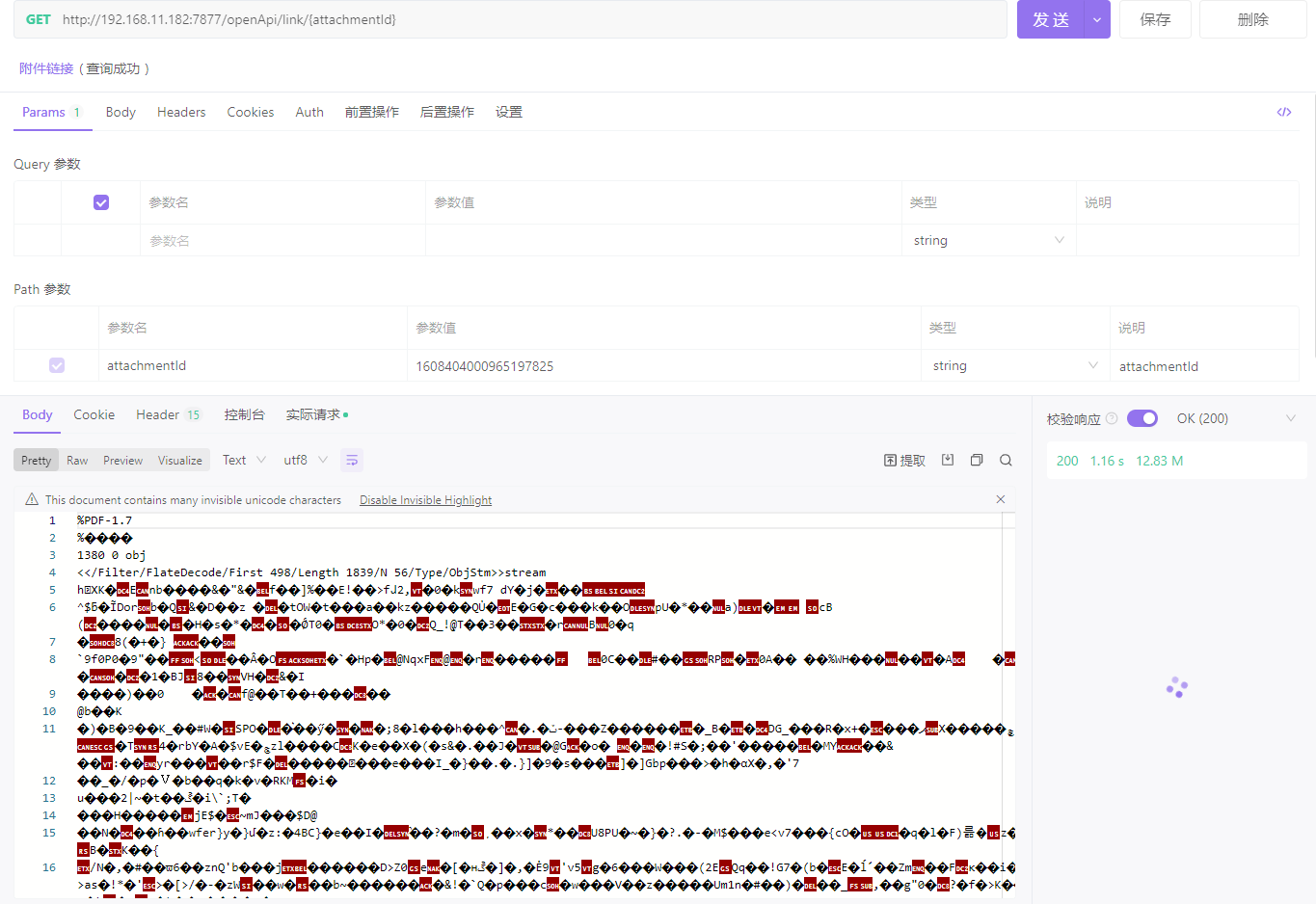Image resolution: width=1316 pixels, height=904 pixels.
Task: Click the empty Query 参数值 field
Action: pyautogui.click(x=663, y=240)
